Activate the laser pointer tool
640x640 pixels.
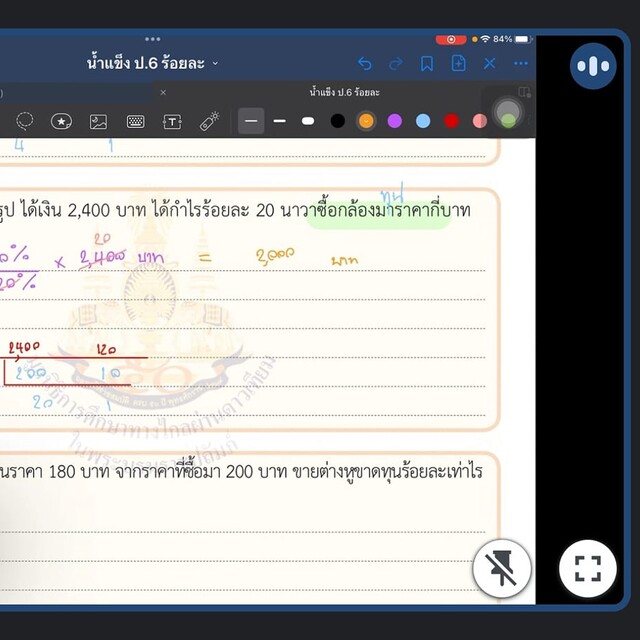(209, 121)
